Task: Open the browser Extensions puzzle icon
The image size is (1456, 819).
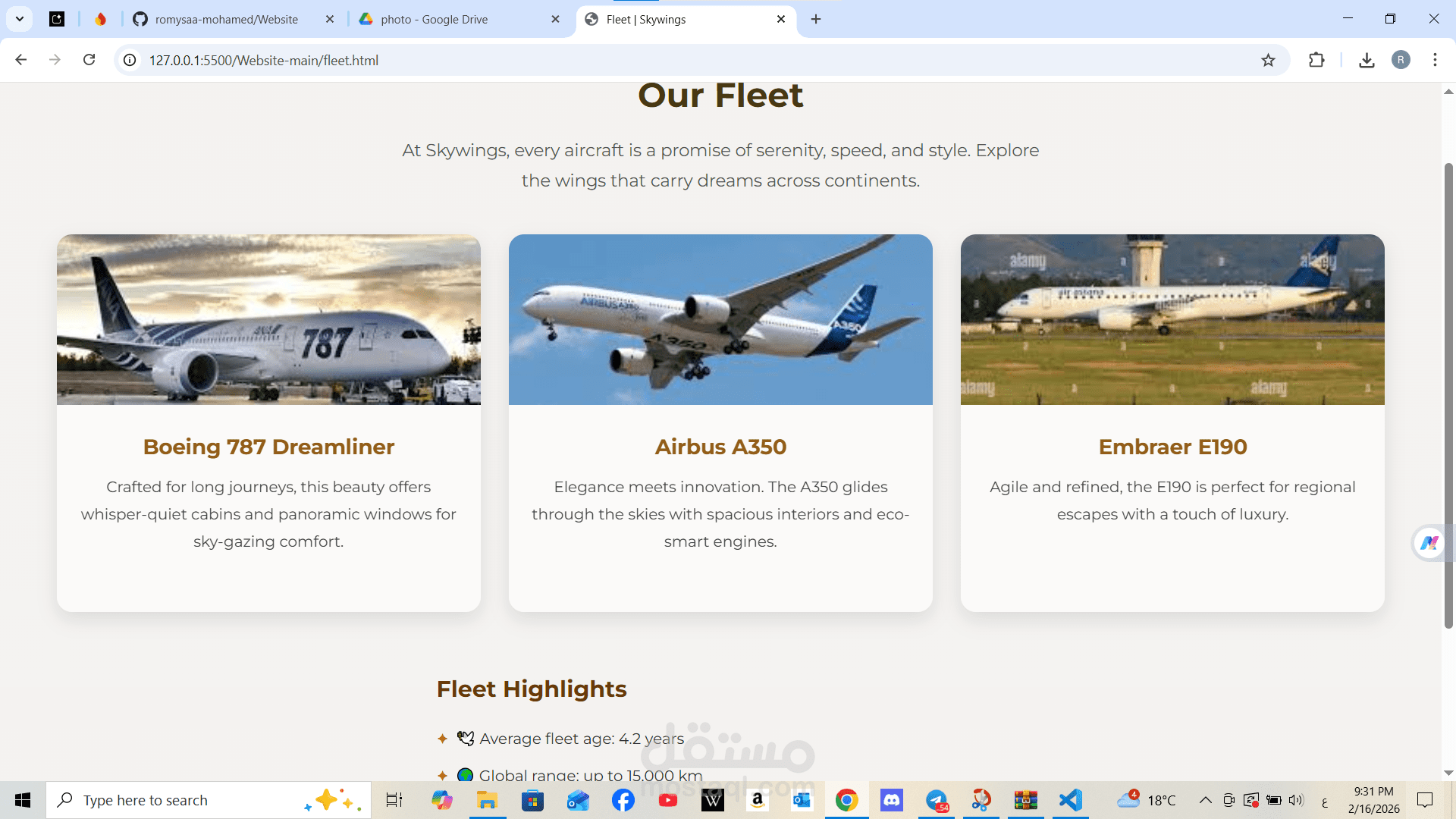Action: [x=1316, y=60]
